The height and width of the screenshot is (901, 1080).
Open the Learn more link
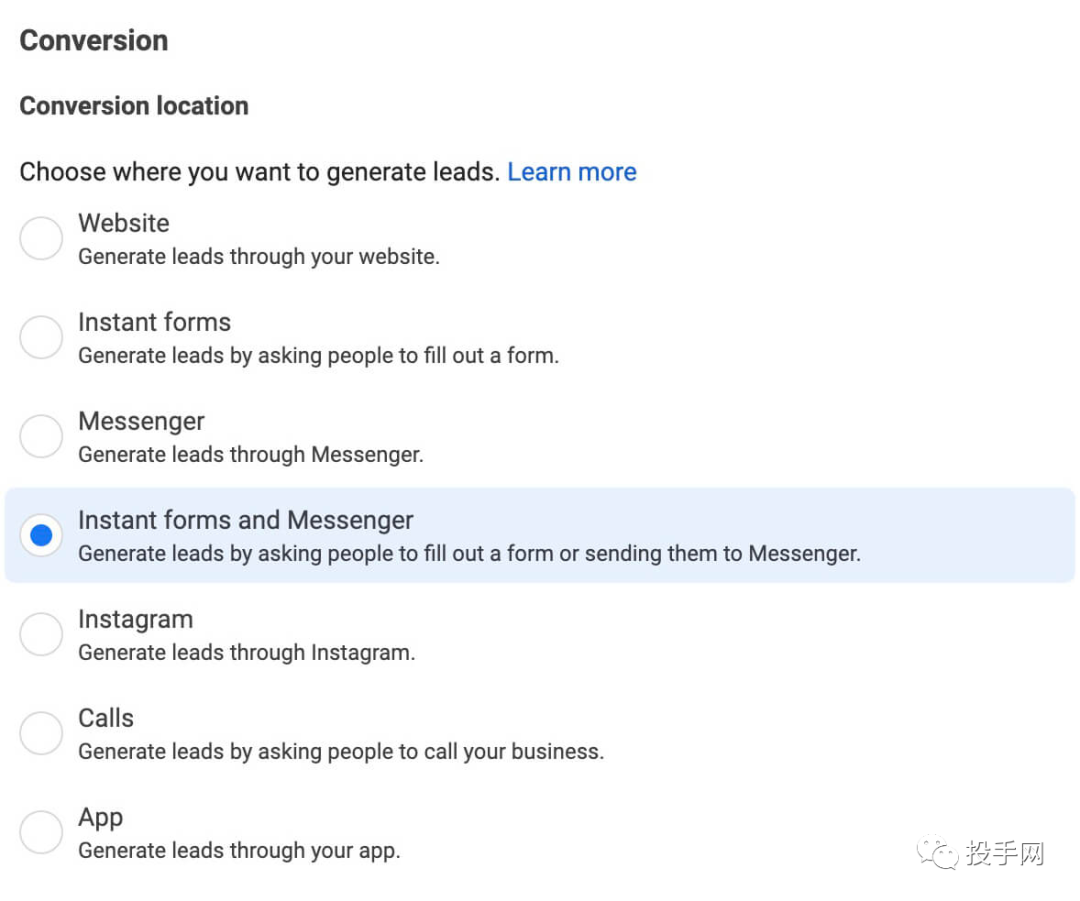click(x=571, y=172)
